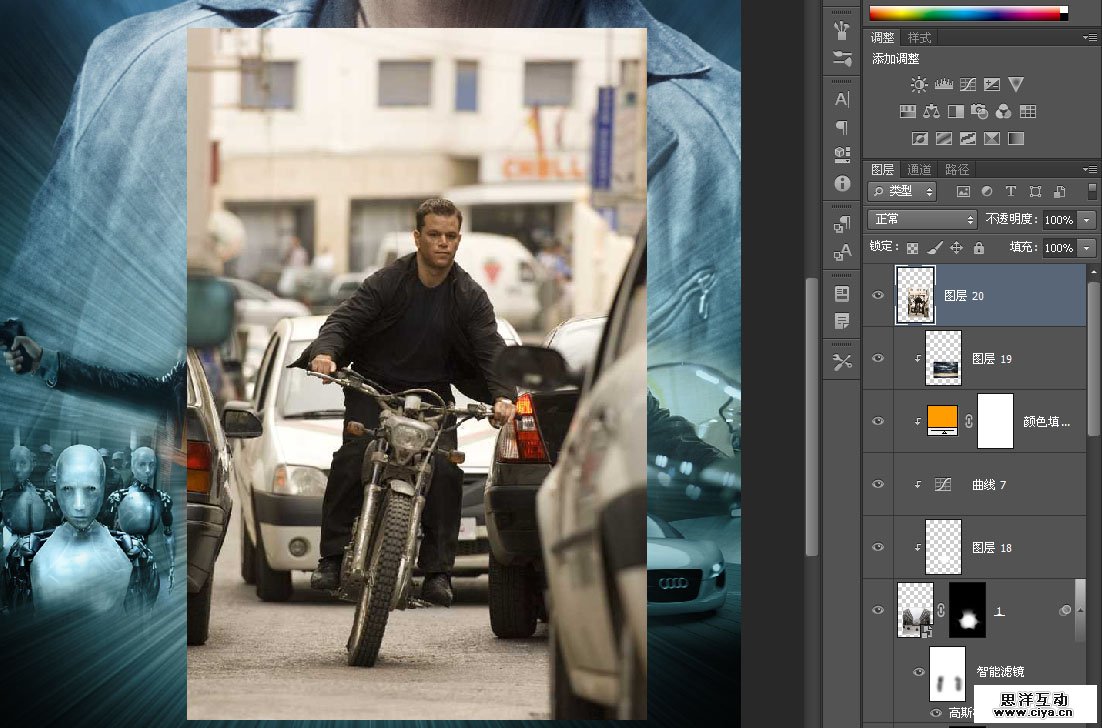
Task: Filter layers by type layers icon
Action: tap(1011, 191)
